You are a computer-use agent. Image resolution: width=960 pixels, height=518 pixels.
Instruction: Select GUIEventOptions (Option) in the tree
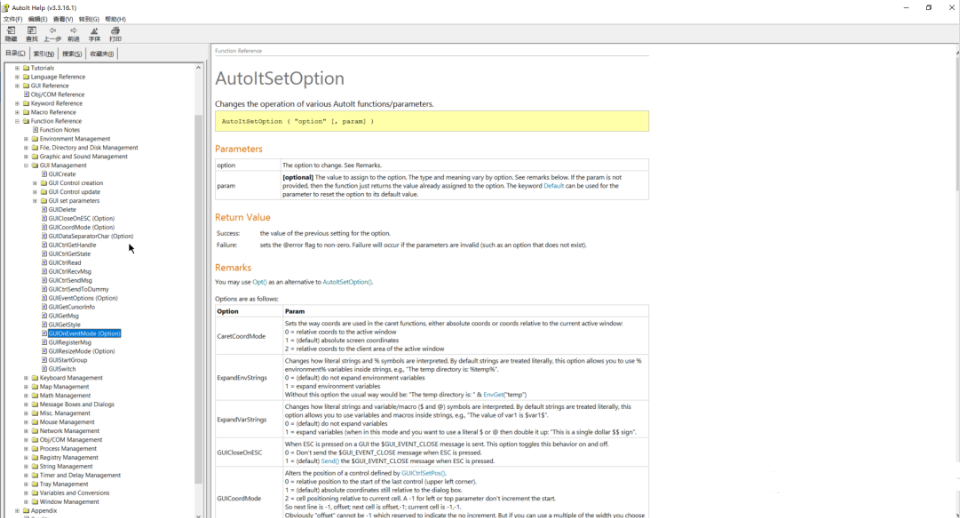[x=83, y=298]
